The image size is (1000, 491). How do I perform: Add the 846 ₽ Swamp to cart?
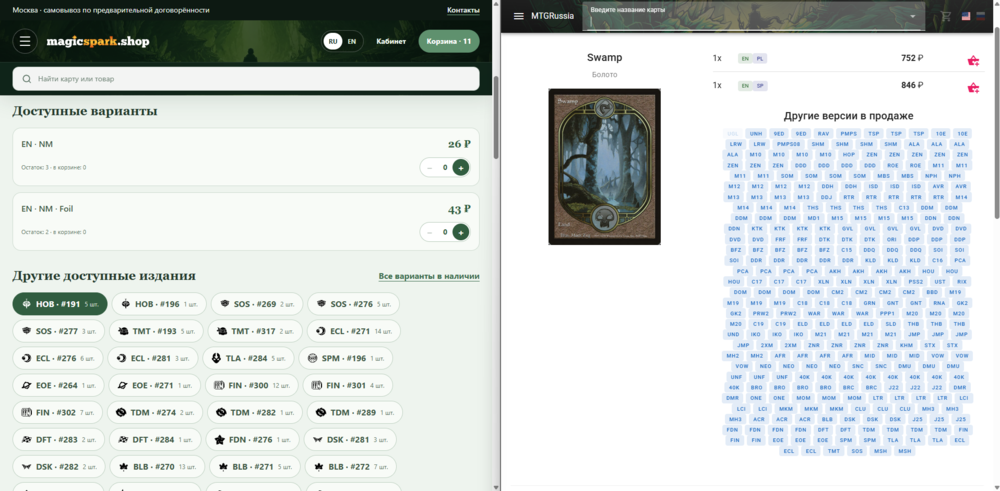(x=973, y=87)
